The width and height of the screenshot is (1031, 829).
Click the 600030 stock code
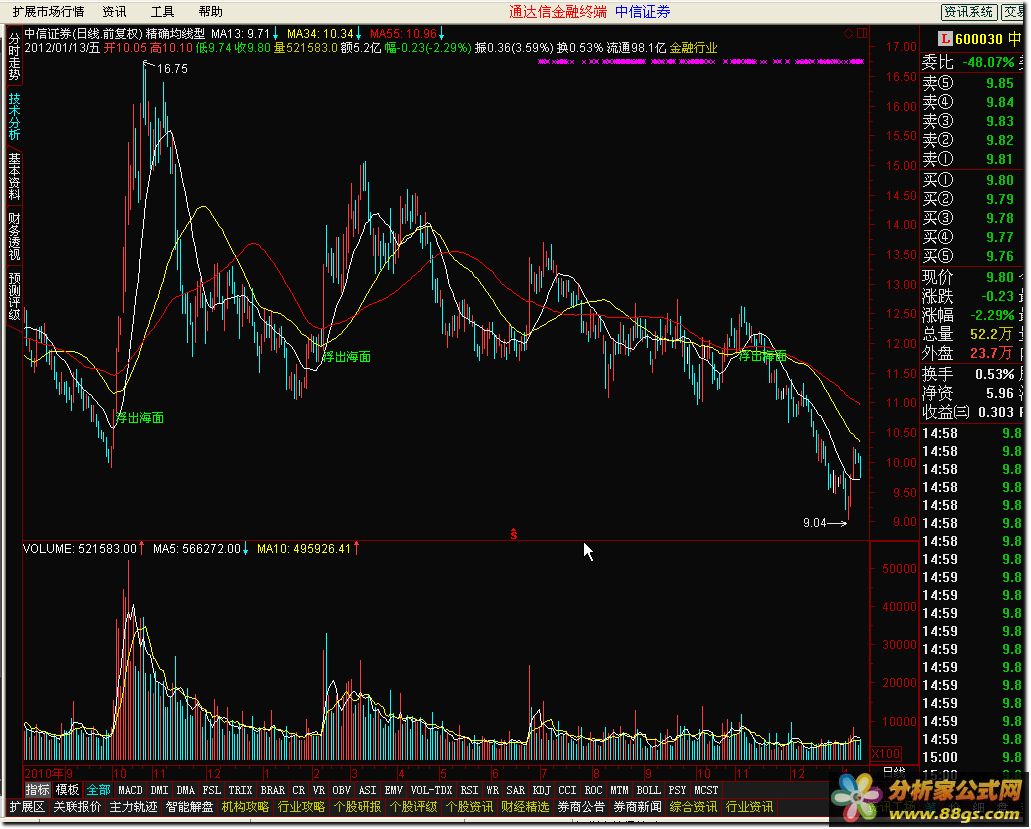pos(979,39)
